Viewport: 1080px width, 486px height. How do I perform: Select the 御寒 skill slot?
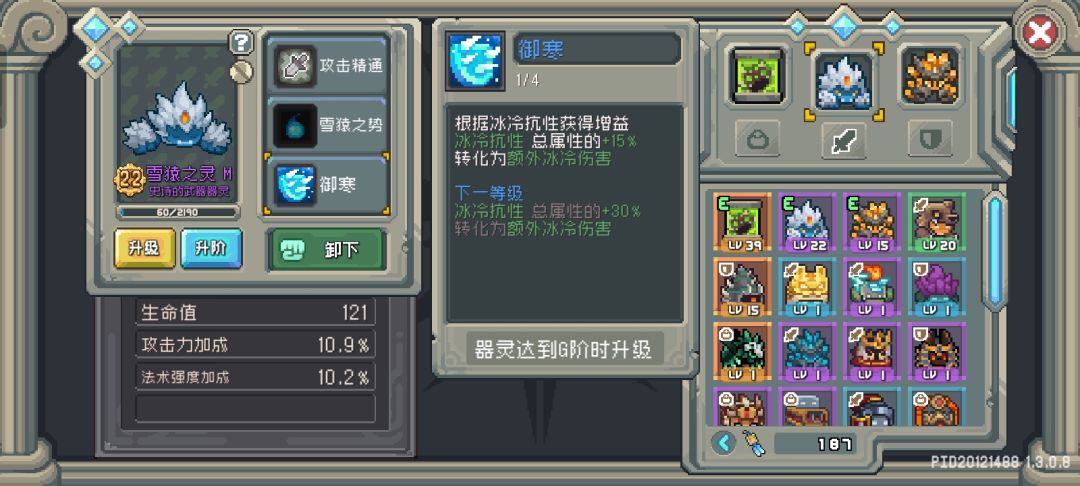326,184
